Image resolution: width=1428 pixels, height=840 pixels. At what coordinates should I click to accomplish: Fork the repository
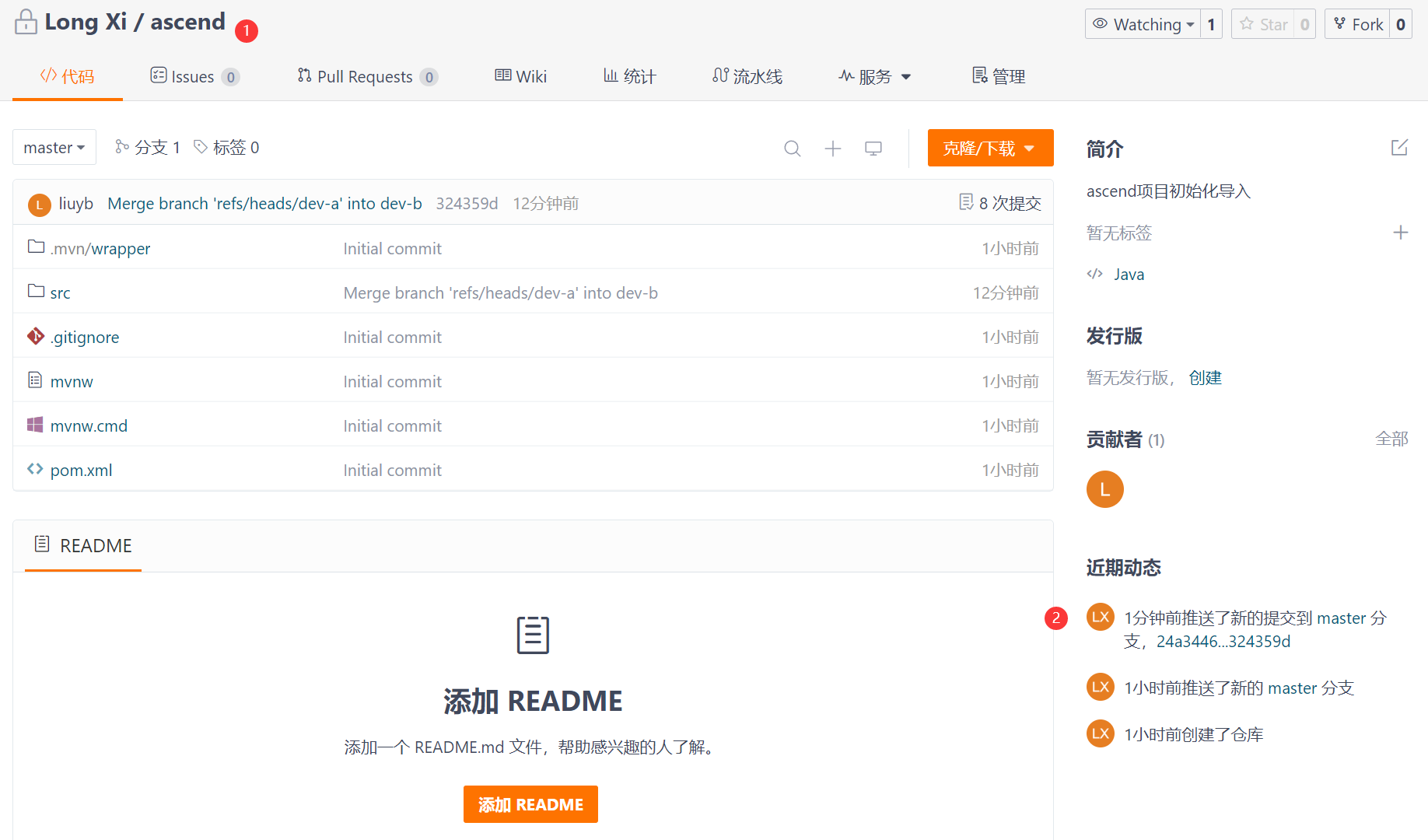click(1358, 24)
